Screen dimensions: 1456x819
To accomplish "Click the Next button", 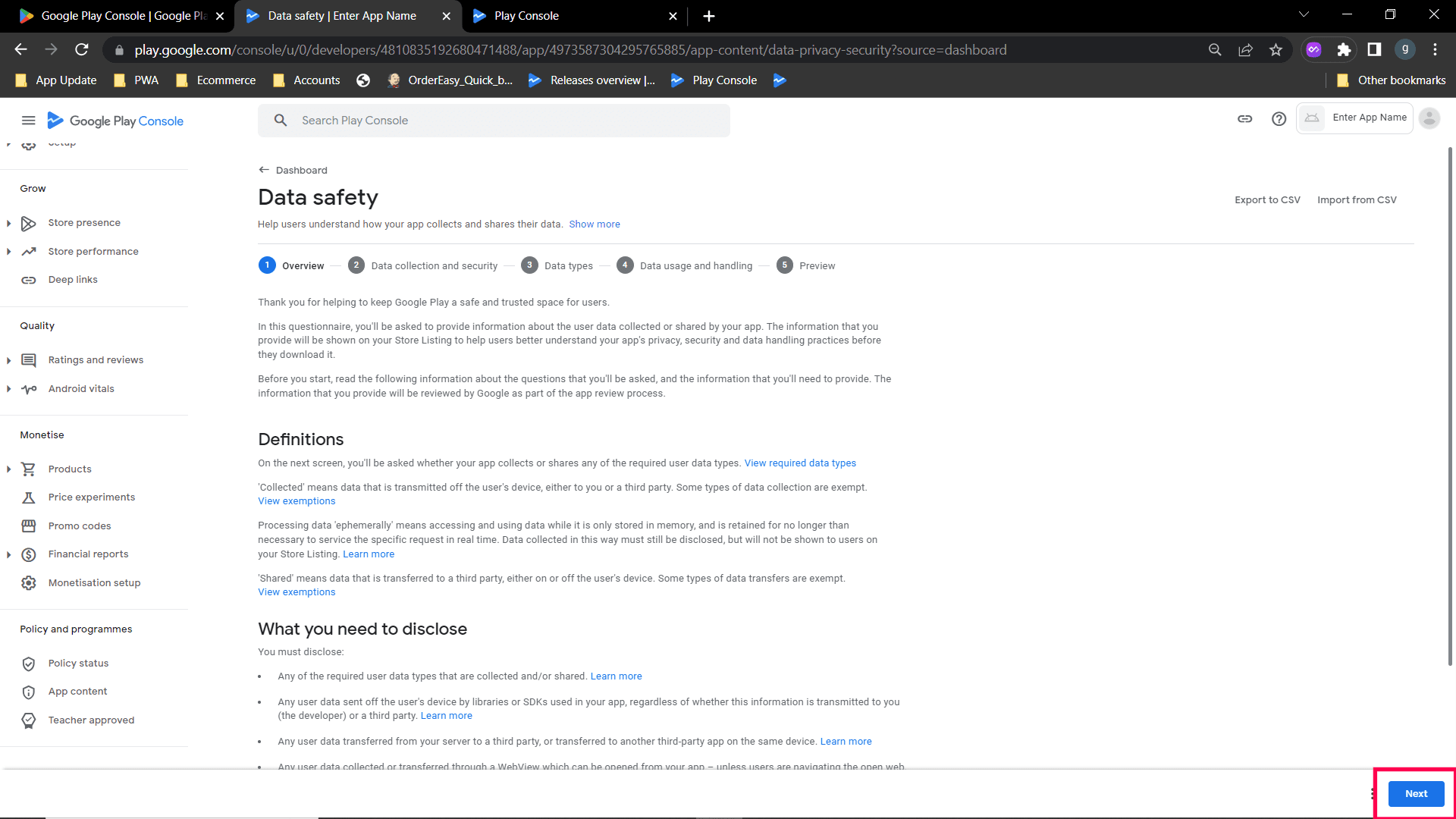I will click(x=1415, y=794).
